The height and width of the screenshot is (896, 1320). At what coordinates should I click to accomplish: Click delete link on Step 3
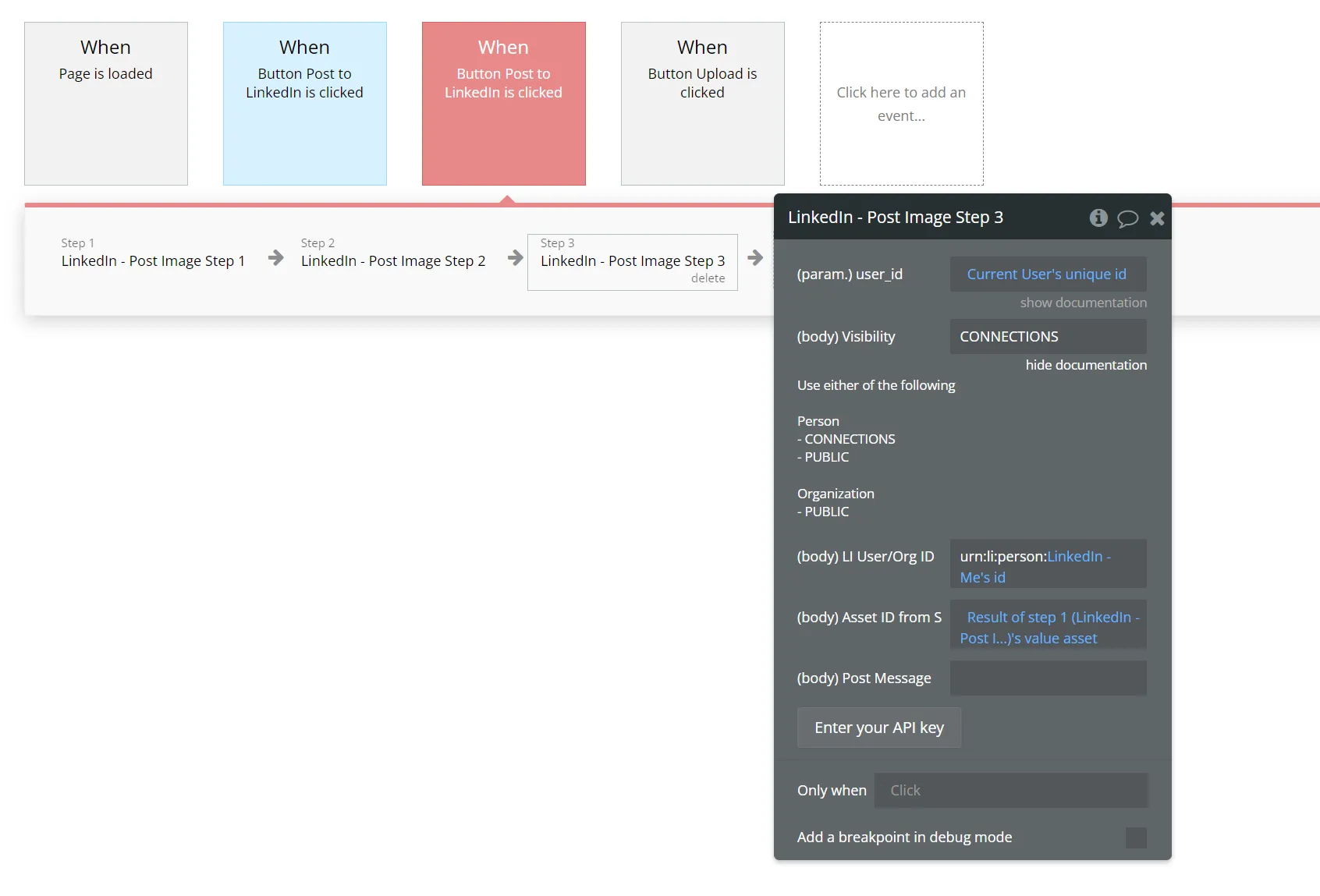click(x=708, y=278)
